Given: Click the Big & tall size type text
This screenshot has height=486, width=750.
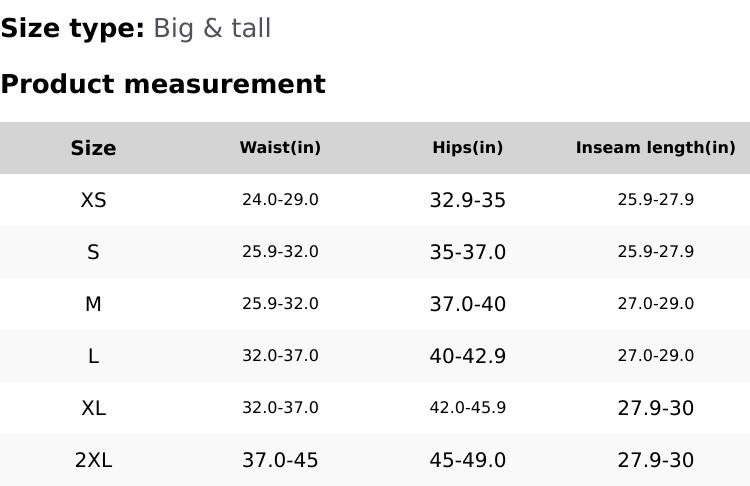Looking at the screenshot, I should pos(212,29).
